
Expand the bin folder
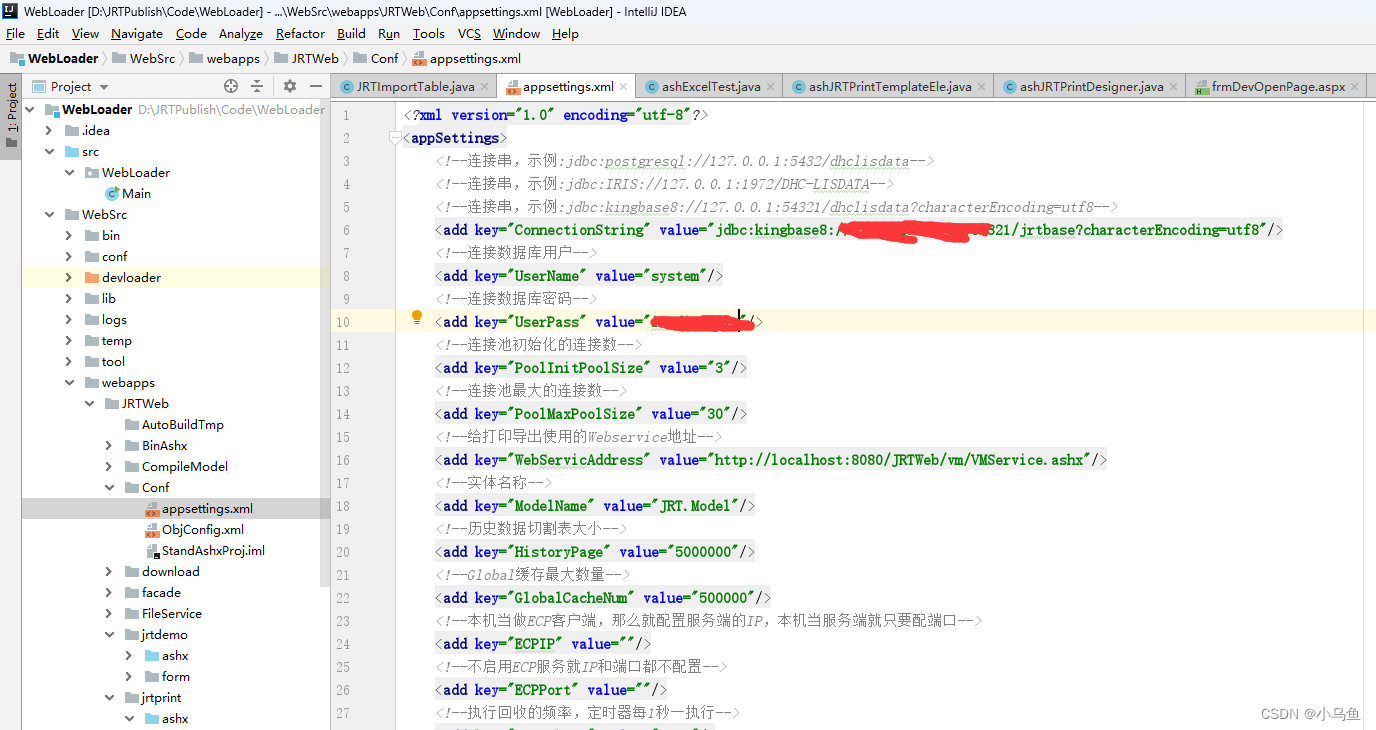[69, 235]
